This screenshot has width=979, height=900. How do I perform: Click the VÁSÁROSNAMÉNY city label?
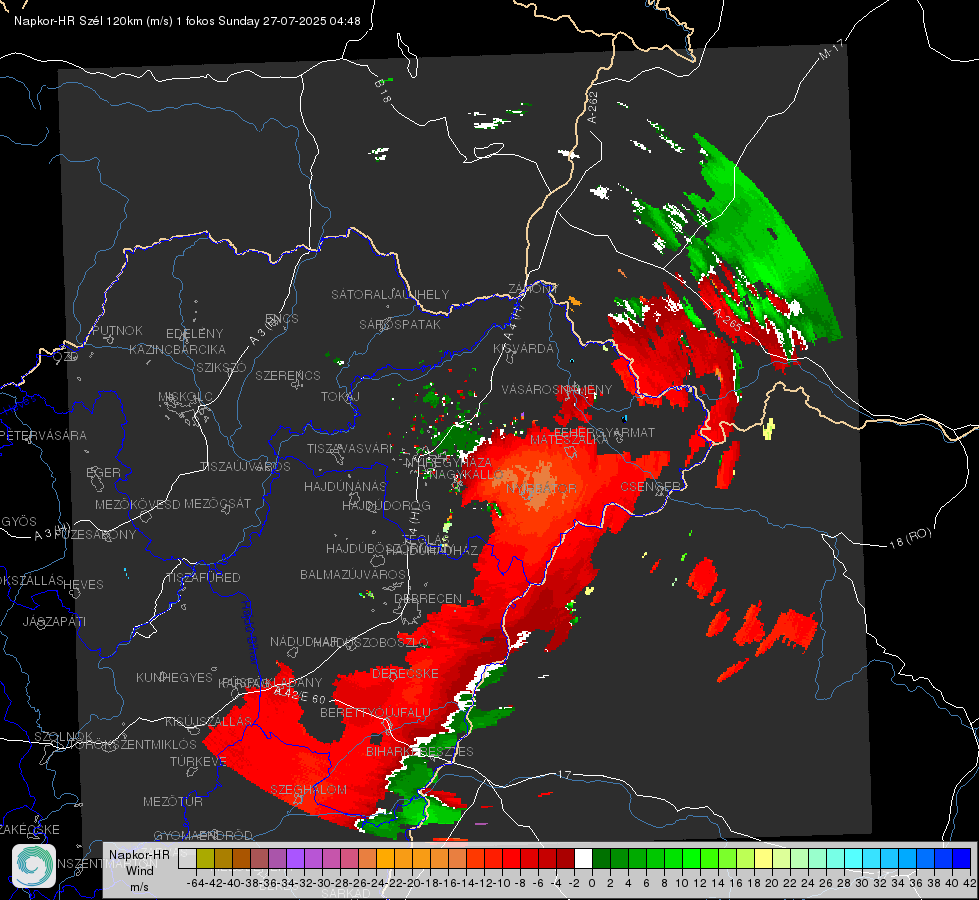(557, 389)
